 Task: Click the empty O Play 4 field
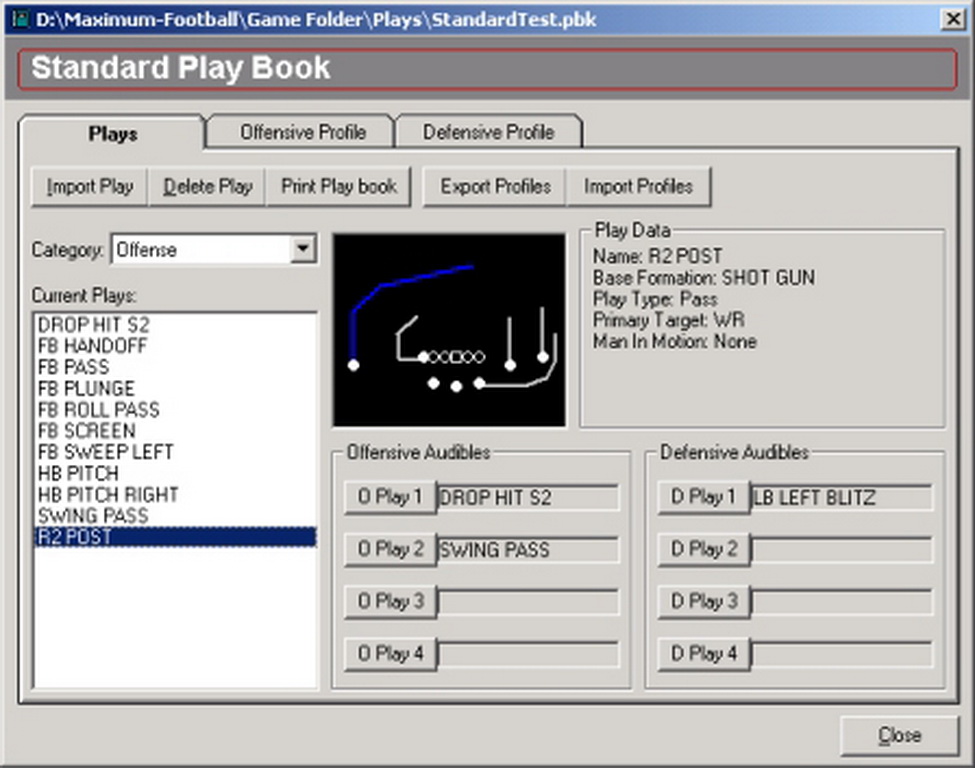[x=529, y=655]
